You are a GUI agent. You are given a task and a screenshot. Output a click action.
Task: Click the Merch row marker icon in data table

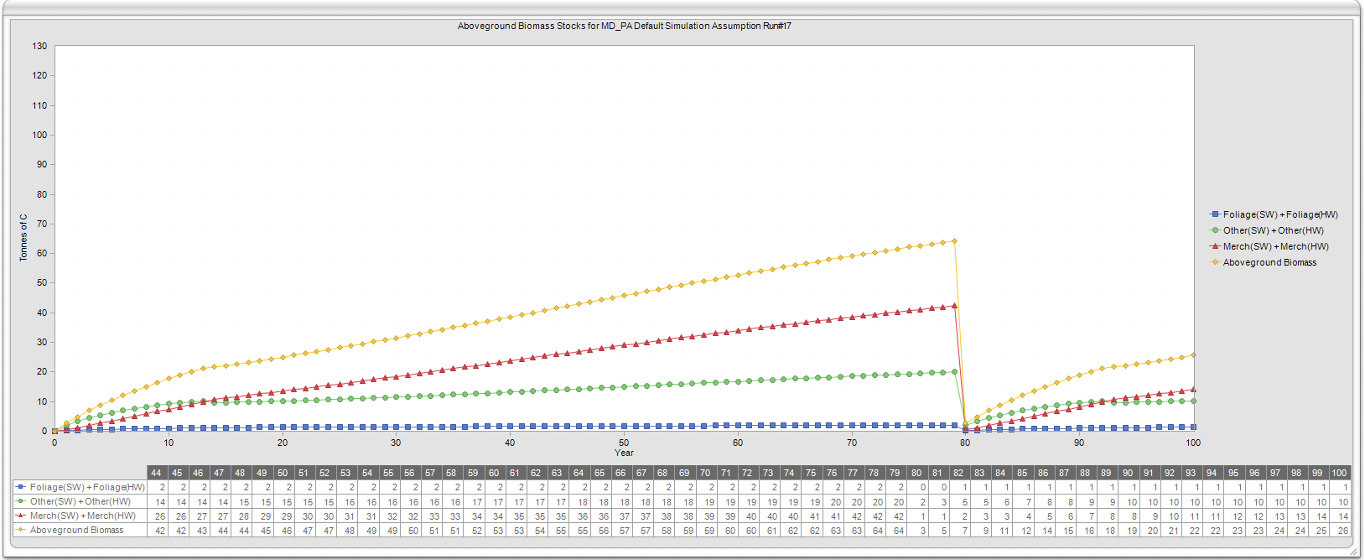point(23,516)
